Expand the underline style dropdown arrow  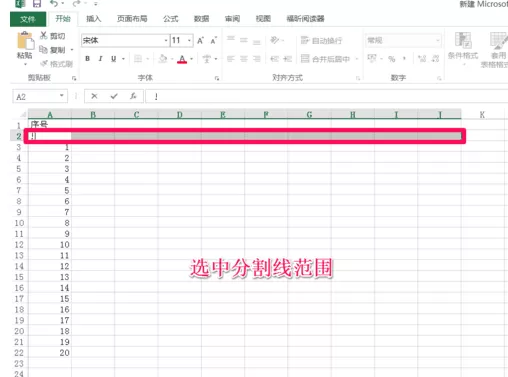click(123, 59)
